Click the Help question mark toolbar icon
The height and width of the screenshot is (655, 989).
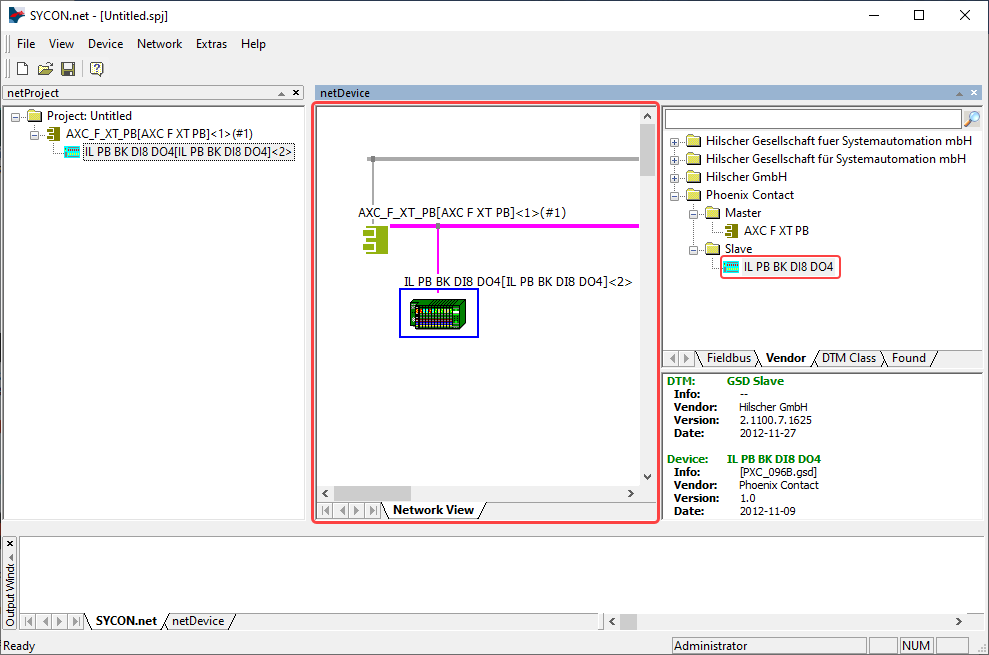97,69
